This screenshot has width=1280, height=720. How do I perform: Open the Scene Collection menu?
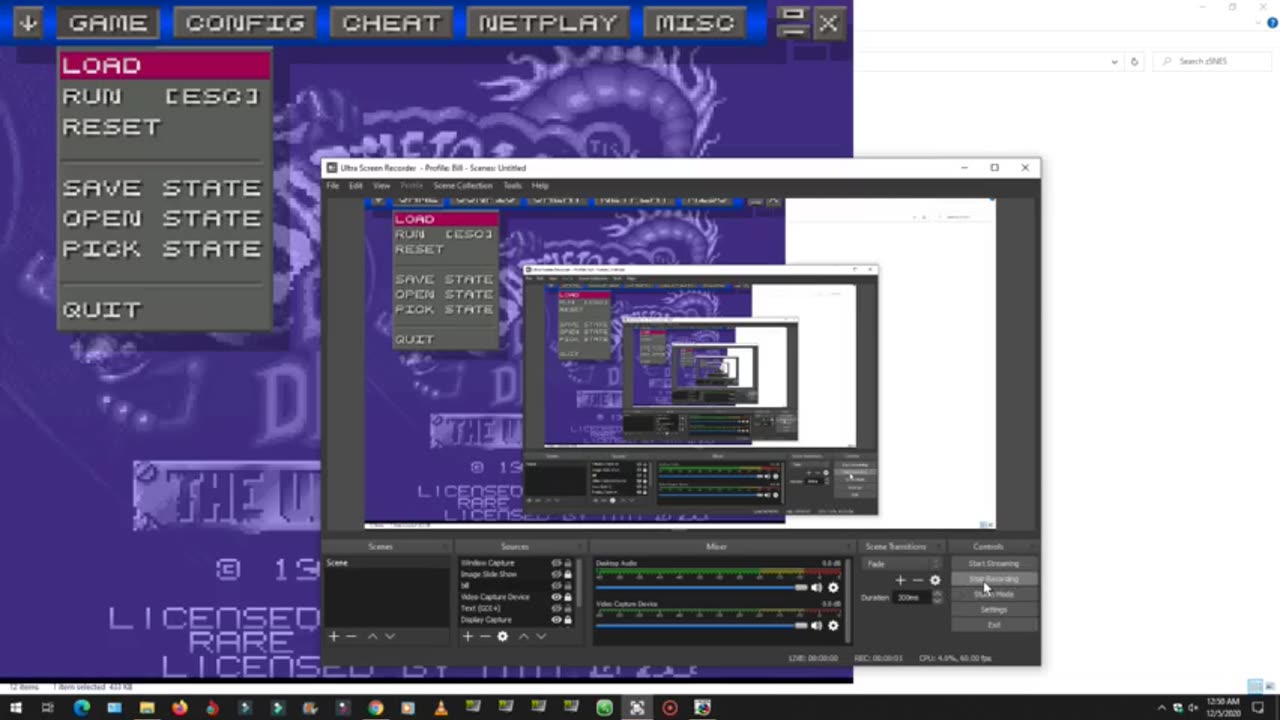click(463, 186)
